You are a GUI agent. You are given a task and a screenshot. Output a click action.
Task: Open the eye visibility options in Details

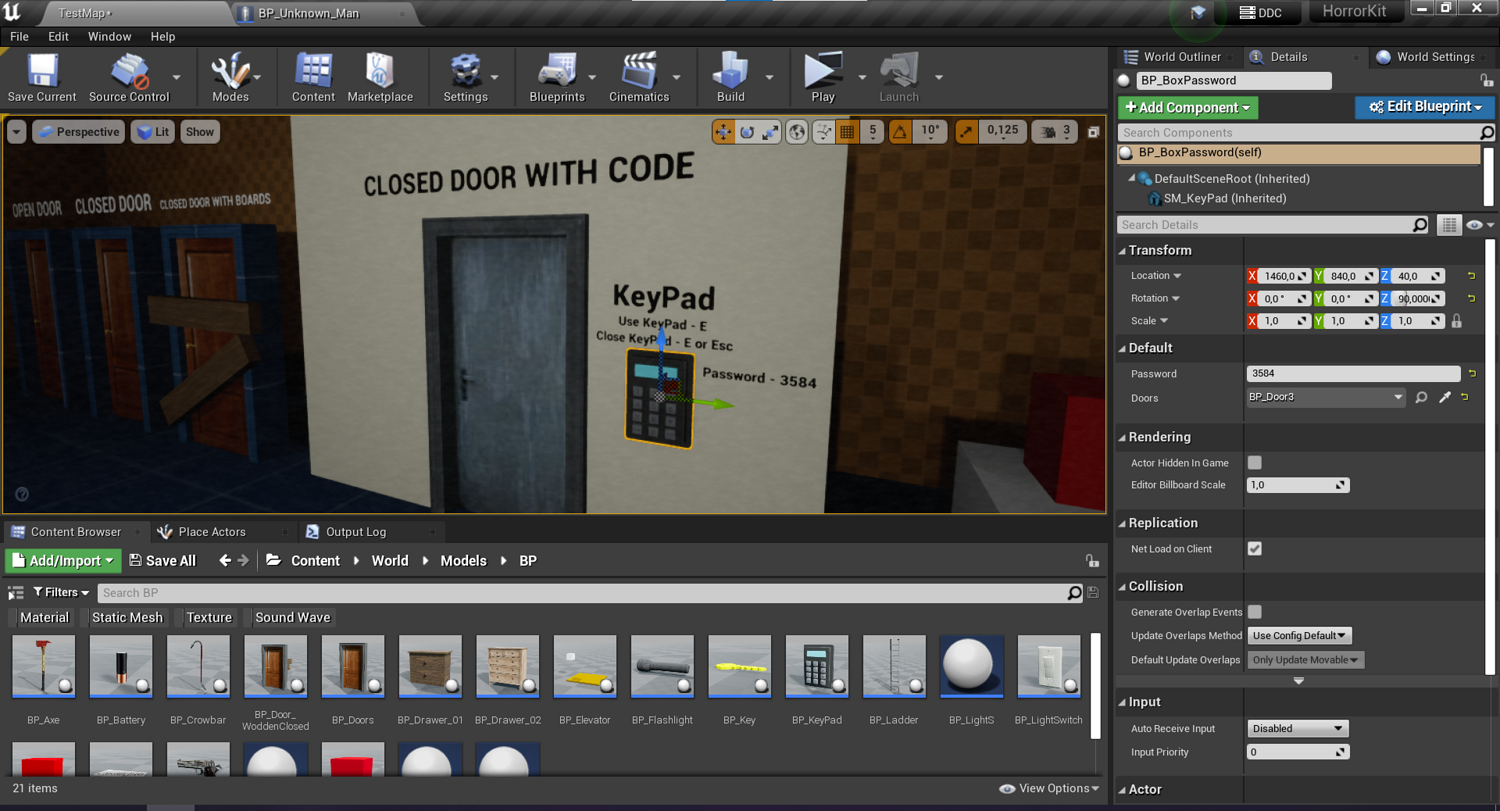pyautogui.click(x=1479, y=225)
